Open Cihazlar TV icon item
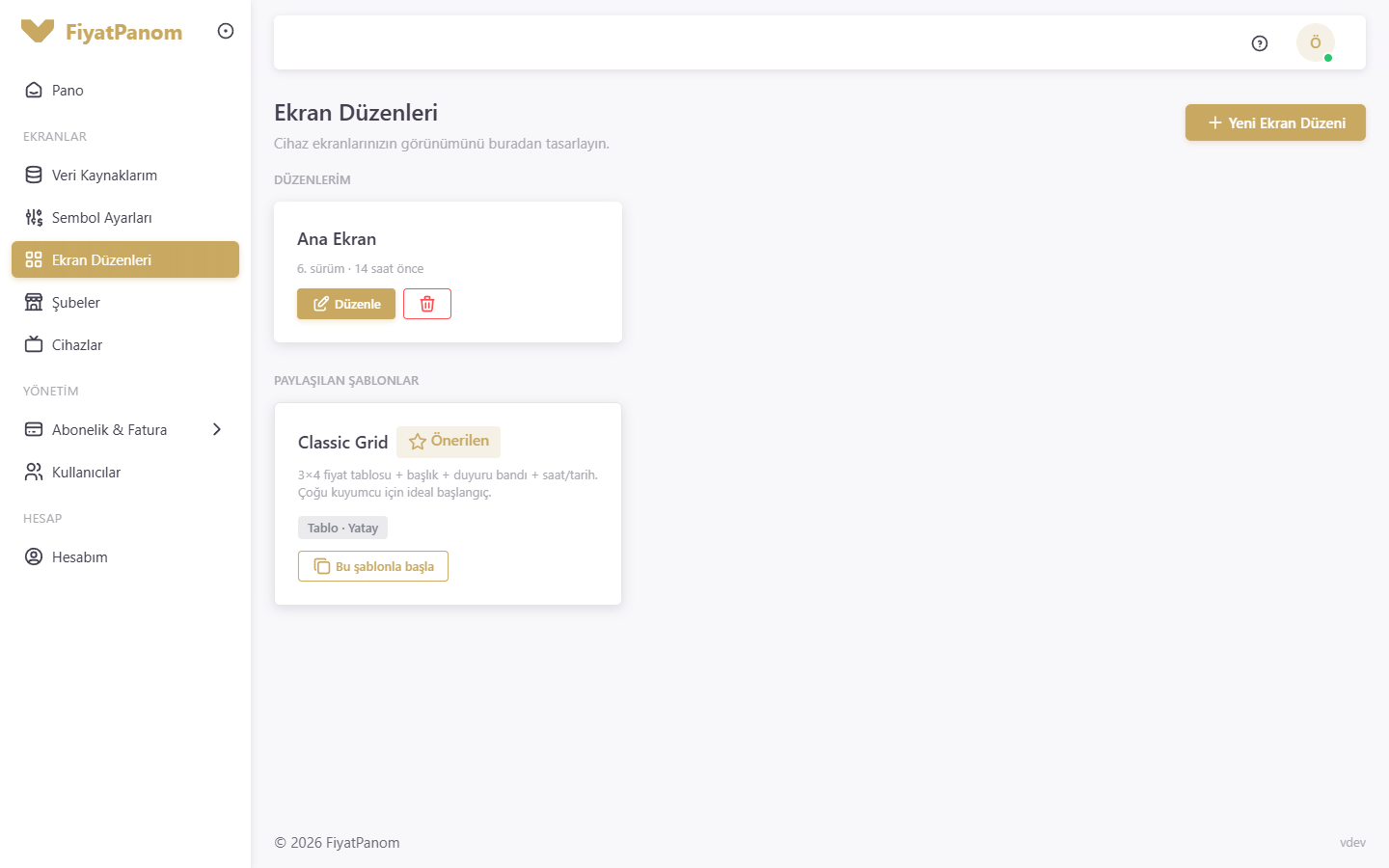Image resolution: width=1389 pixels, height=868 pixels. click(125, 344)
